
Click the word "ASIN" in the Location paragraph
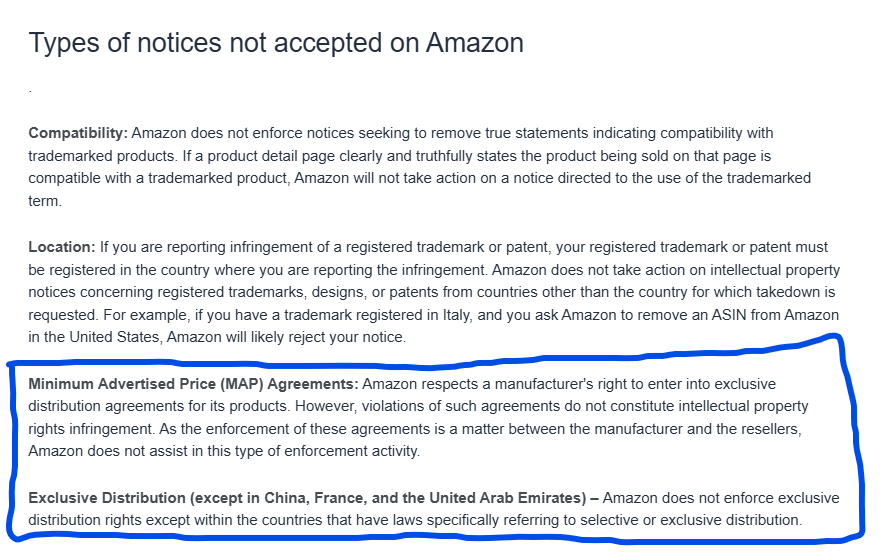[729, 315]
